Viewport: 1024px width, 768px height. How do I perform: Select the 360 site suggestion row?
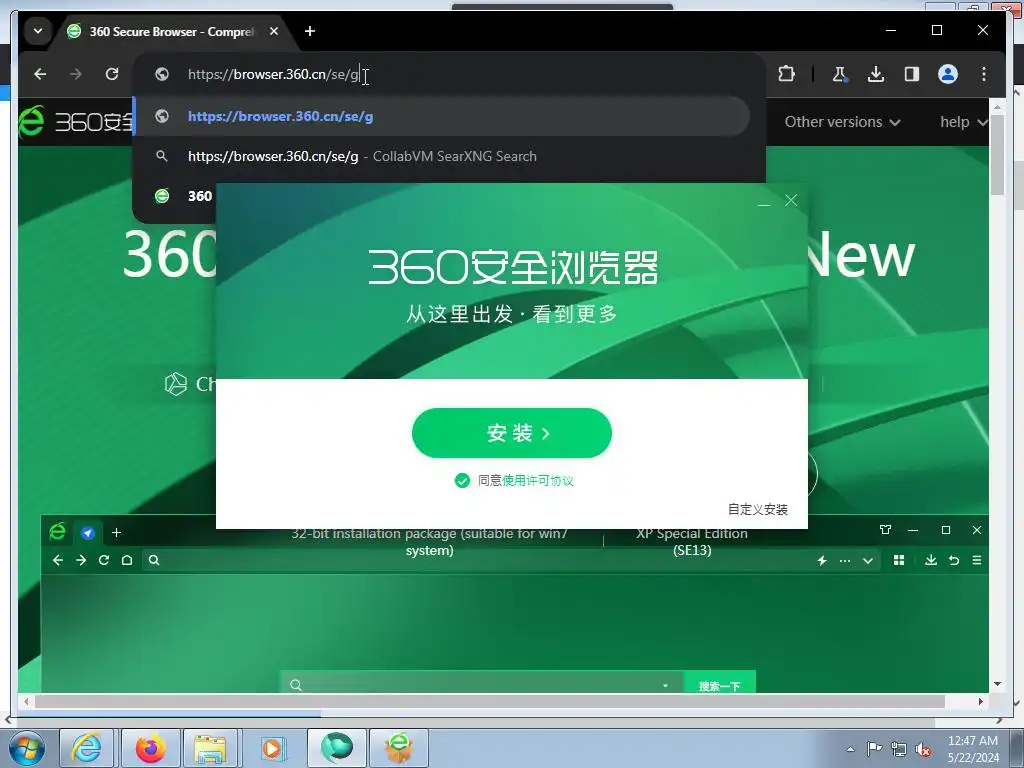pyautogui.click(x=176, y=196)
